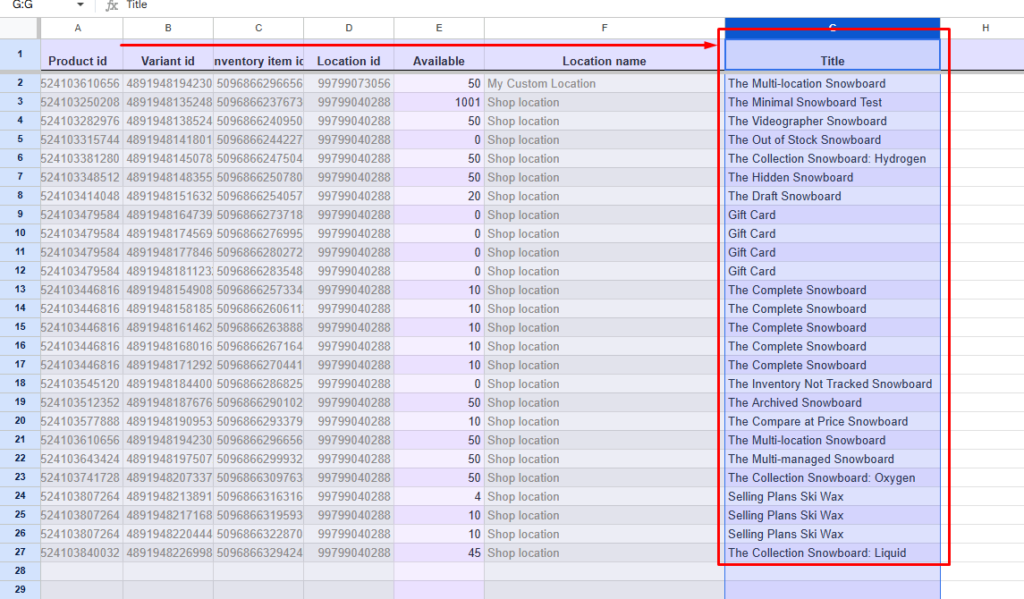Click The Collection Snowboard: Oxygen cell
Screen dimensions: 1024x599
point(833,478)
